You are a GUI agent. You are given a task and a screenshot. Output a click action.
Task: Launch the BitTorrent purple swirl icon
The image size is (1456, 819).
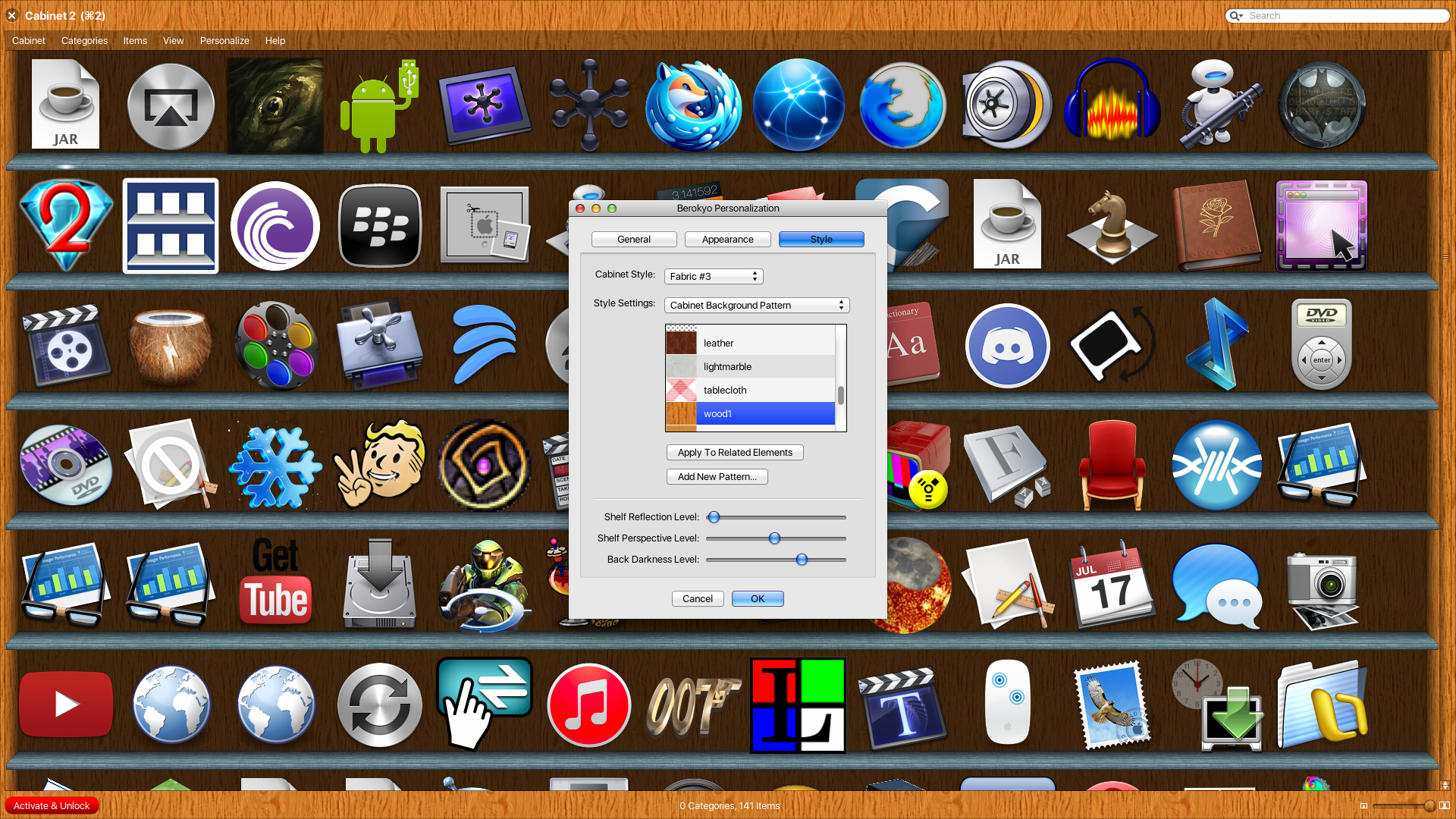(275, 226)
